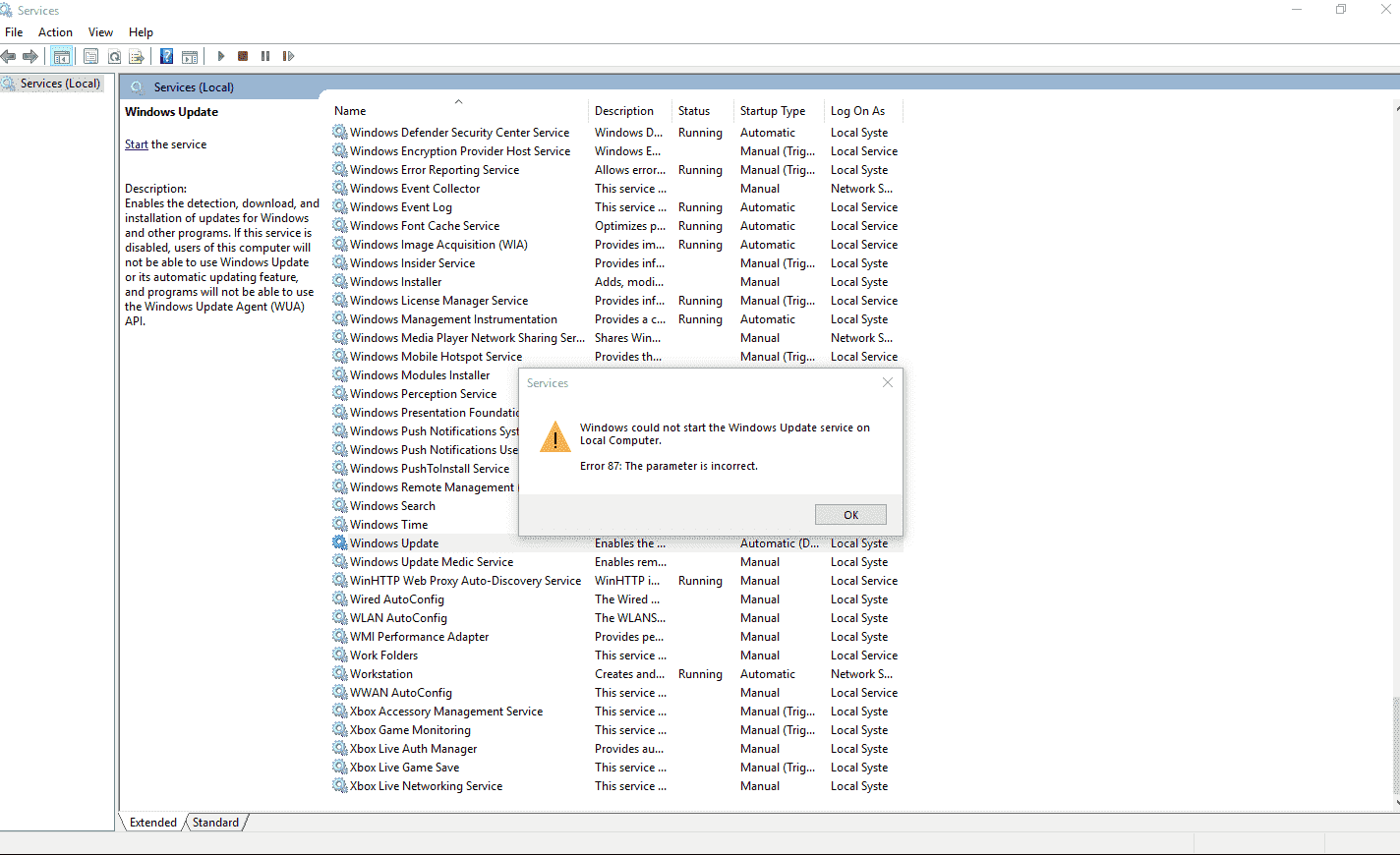
Task: Open the View menu
Action: [100, 32]
